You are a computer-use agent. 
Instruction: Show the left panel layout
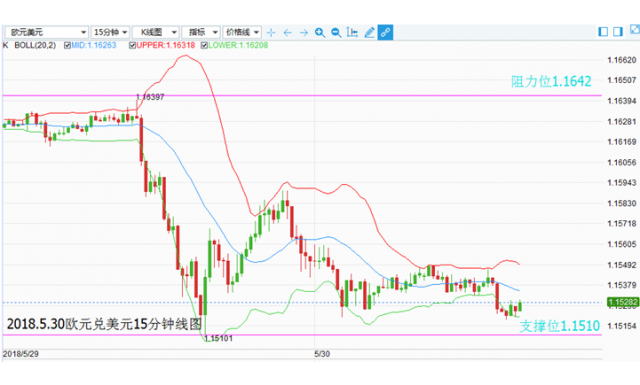(x=603, y=32)
